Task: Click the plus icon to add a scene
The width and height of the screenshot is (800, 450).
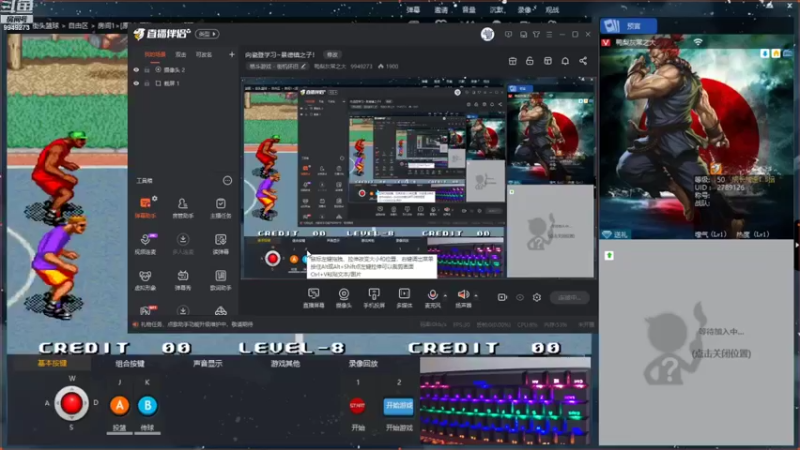Action: pos(232,54)
